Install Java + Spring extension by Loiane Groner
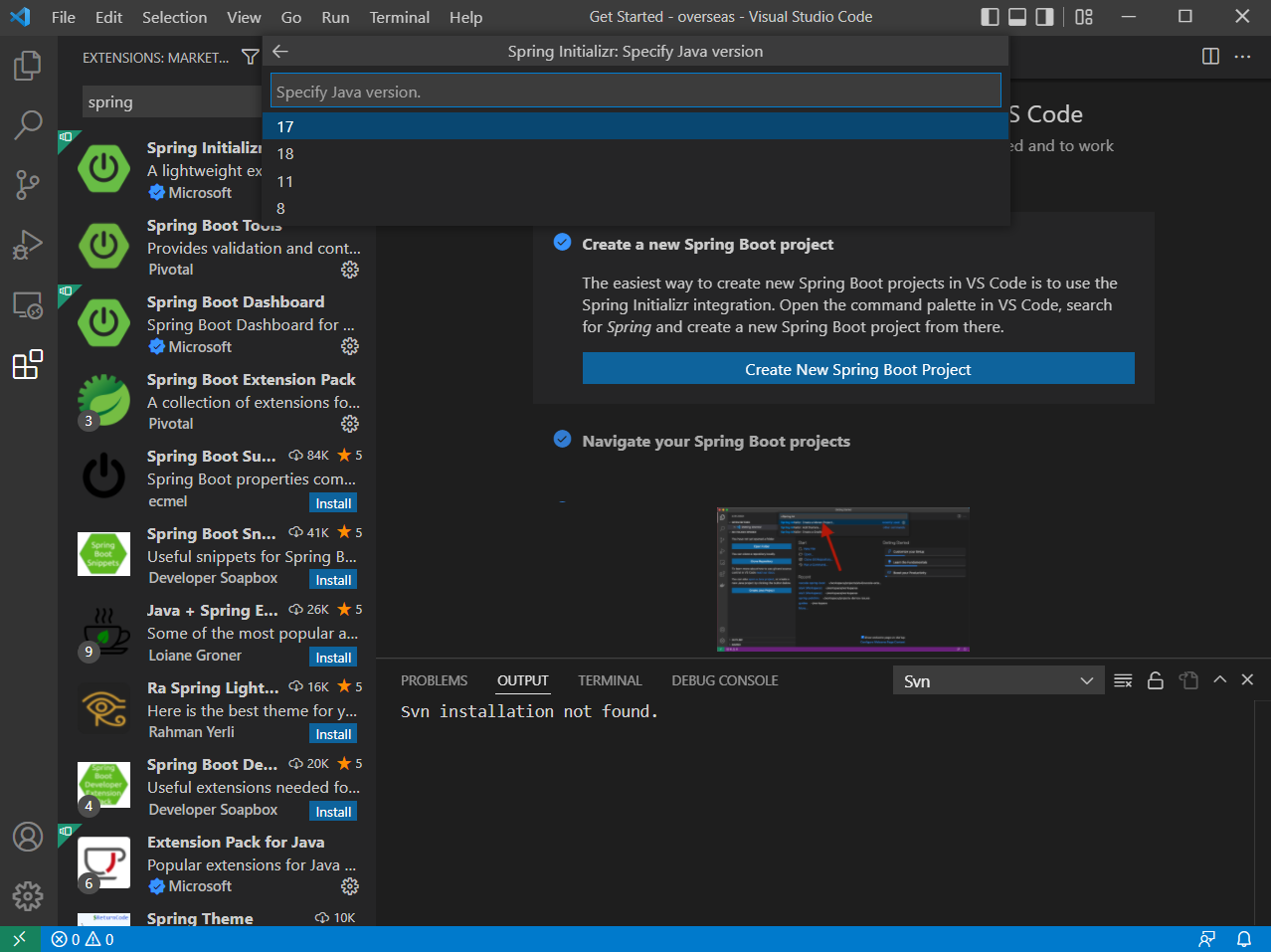The width and height of the screenshot is (1271, 952). click(333, 658)
